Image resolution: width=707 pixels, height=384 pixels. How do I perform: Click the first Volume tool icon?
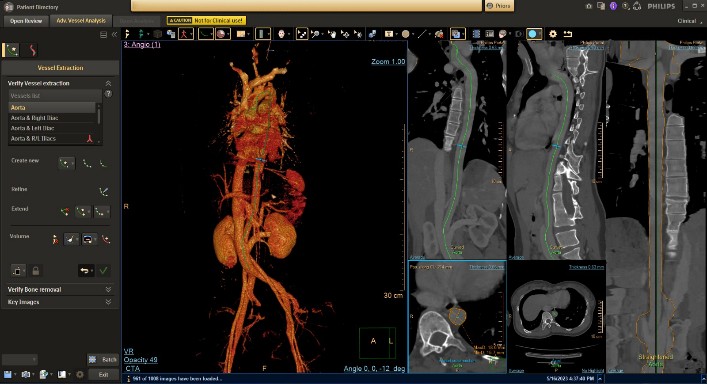[x=55, y=239]
